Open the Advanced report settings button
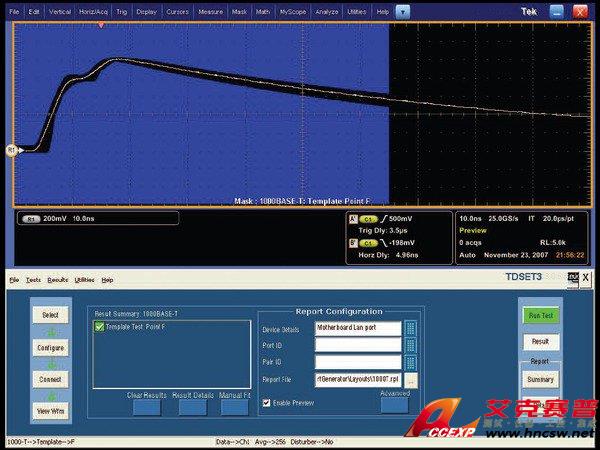 click(395, 404)
